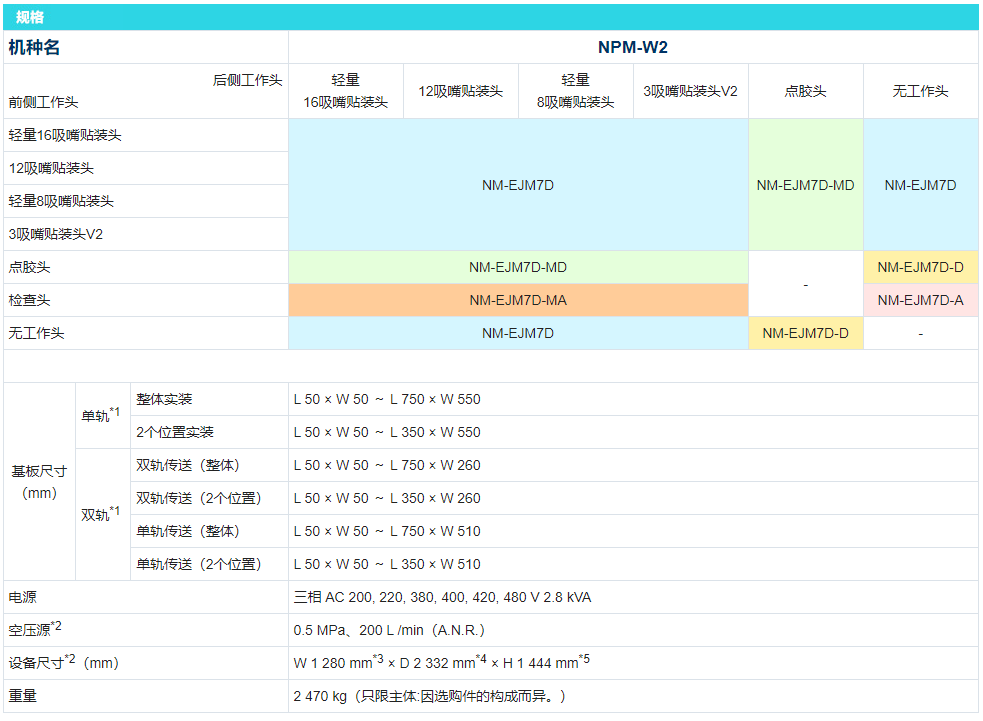Click the two-line 轻量 8吸嘴贴装头 column header
This screenshot has width=983, height=721.
click(576, 91)
